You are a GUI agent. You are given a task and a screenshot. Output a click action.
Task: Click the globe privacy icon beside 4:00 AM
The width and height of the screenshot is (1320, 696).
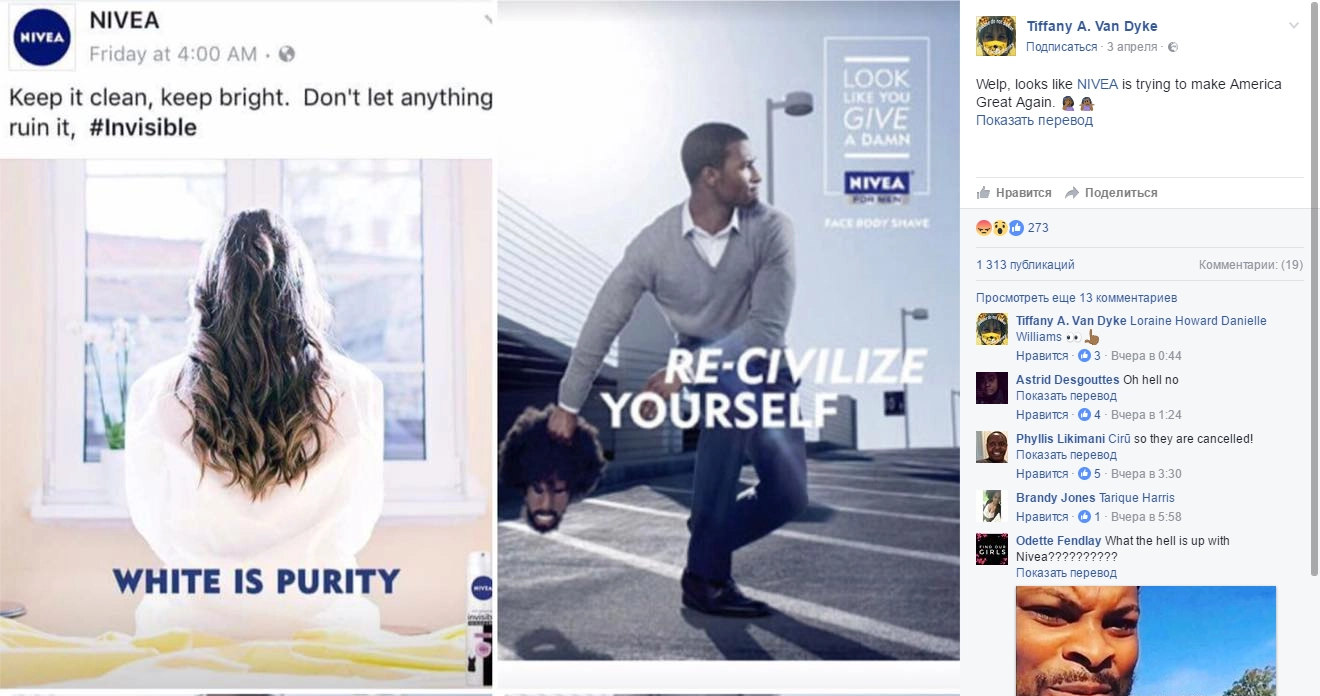pos(286,53)
